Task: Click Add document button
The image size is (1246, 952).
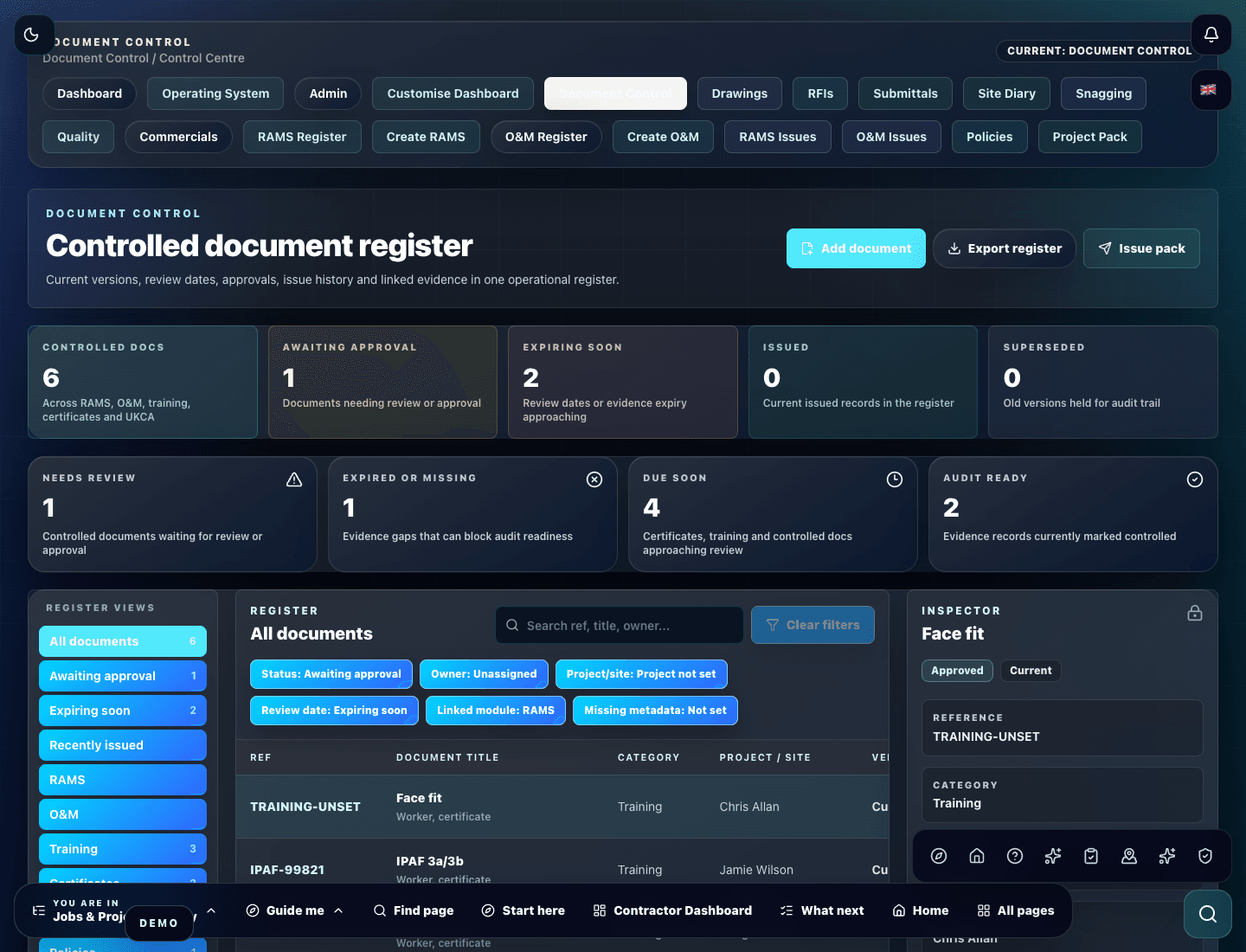Action: (x=856, y=248)
